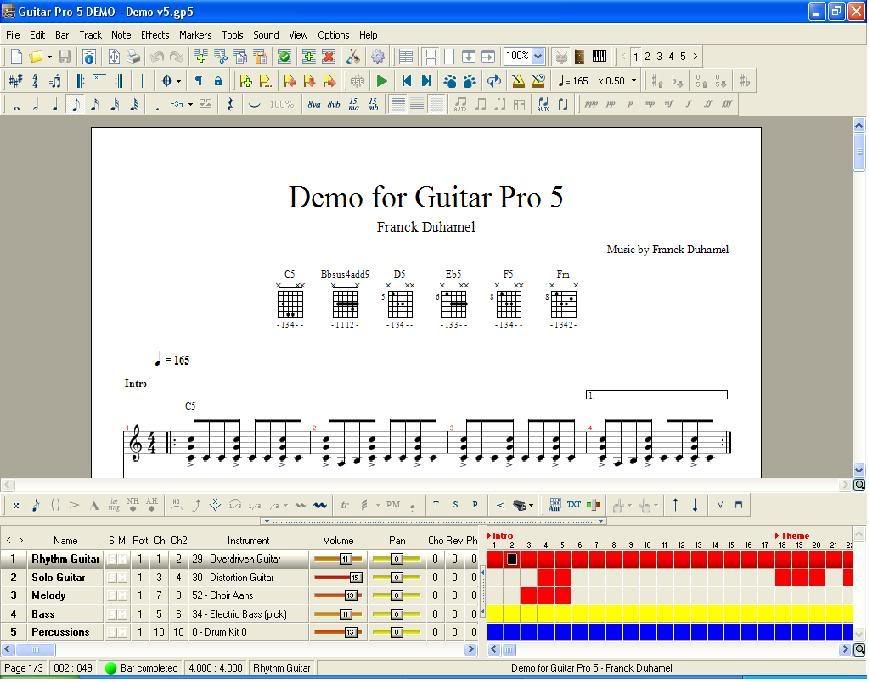
Task: Toggle solo or mute box for Solo Guitar
Action: coord(117,578)
